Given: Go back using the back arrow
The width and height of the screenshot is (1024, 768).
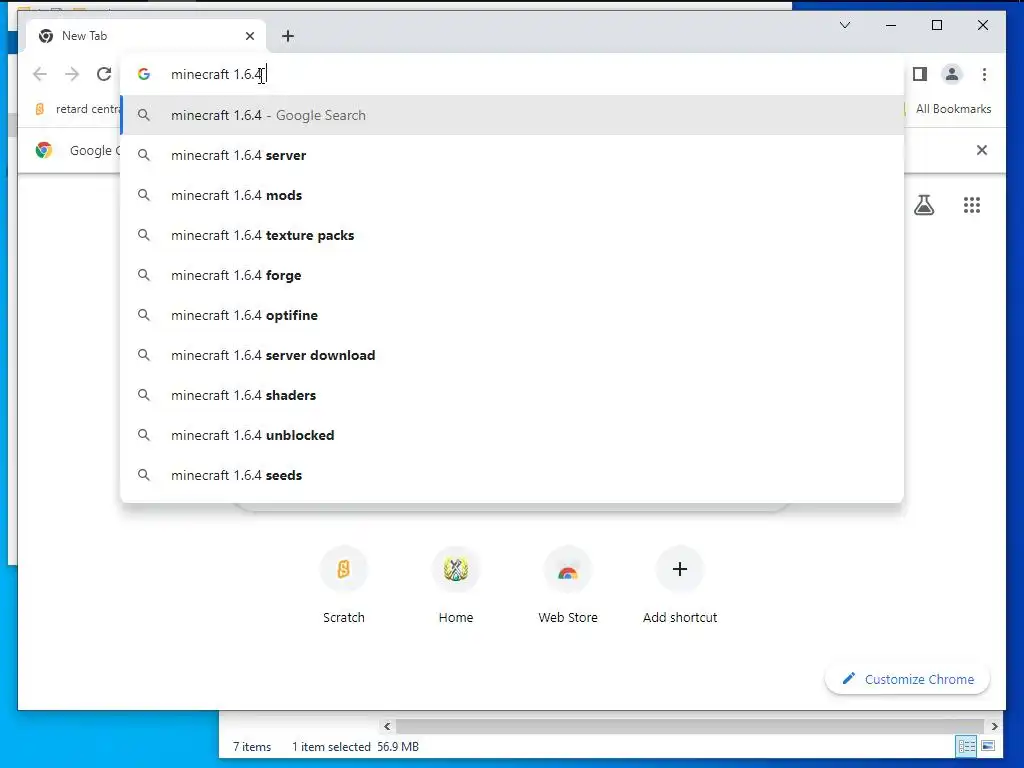Looking at the screenshot, I should 40,74.
